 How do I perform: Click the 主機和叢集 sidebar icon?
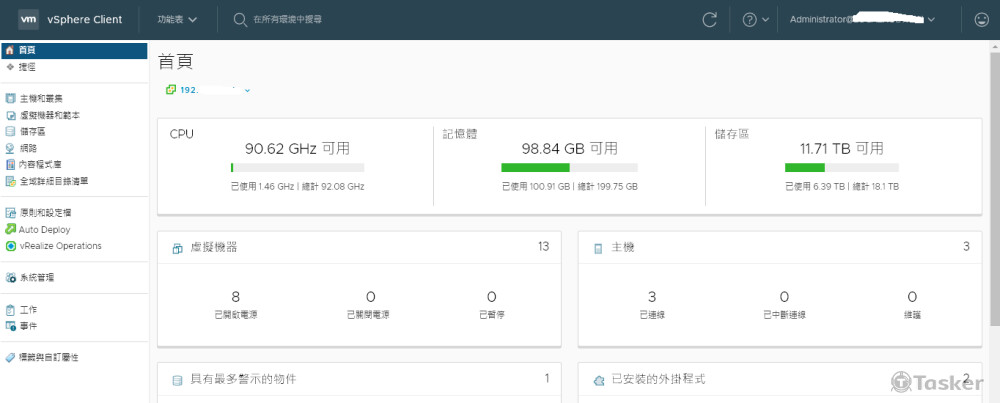tap(10, 99)
